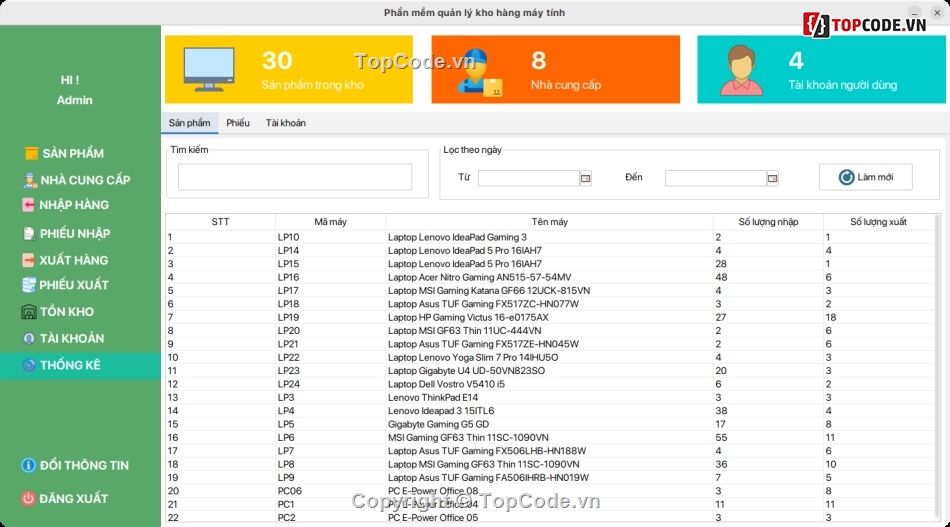Viewport: 950px width, 527px height.
Task: Click the Phiếu nhập document icon
Action: [x=29, y=233]
